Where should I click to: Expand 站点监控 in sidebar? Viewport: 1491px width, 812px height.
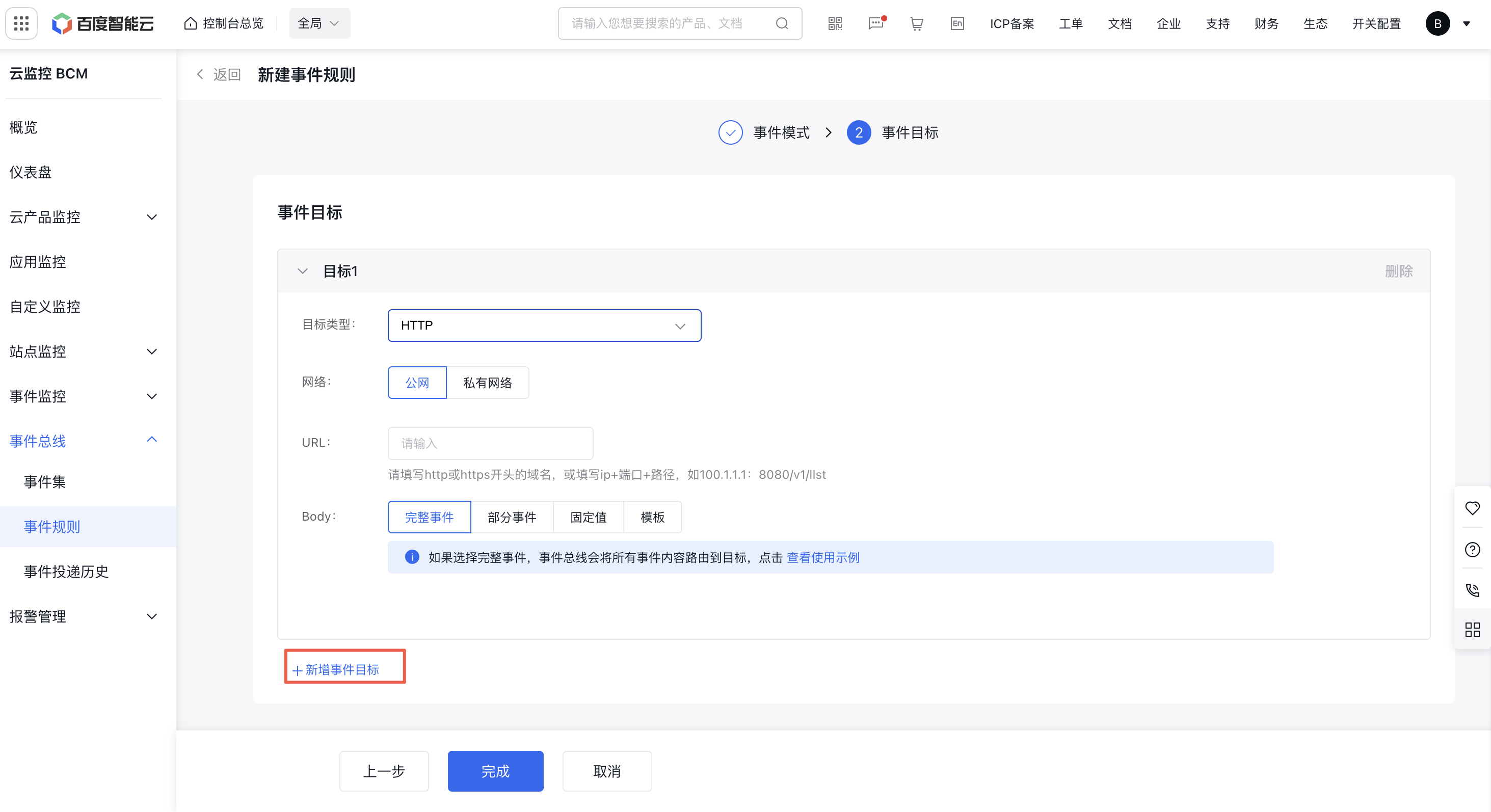coord(152,351)
